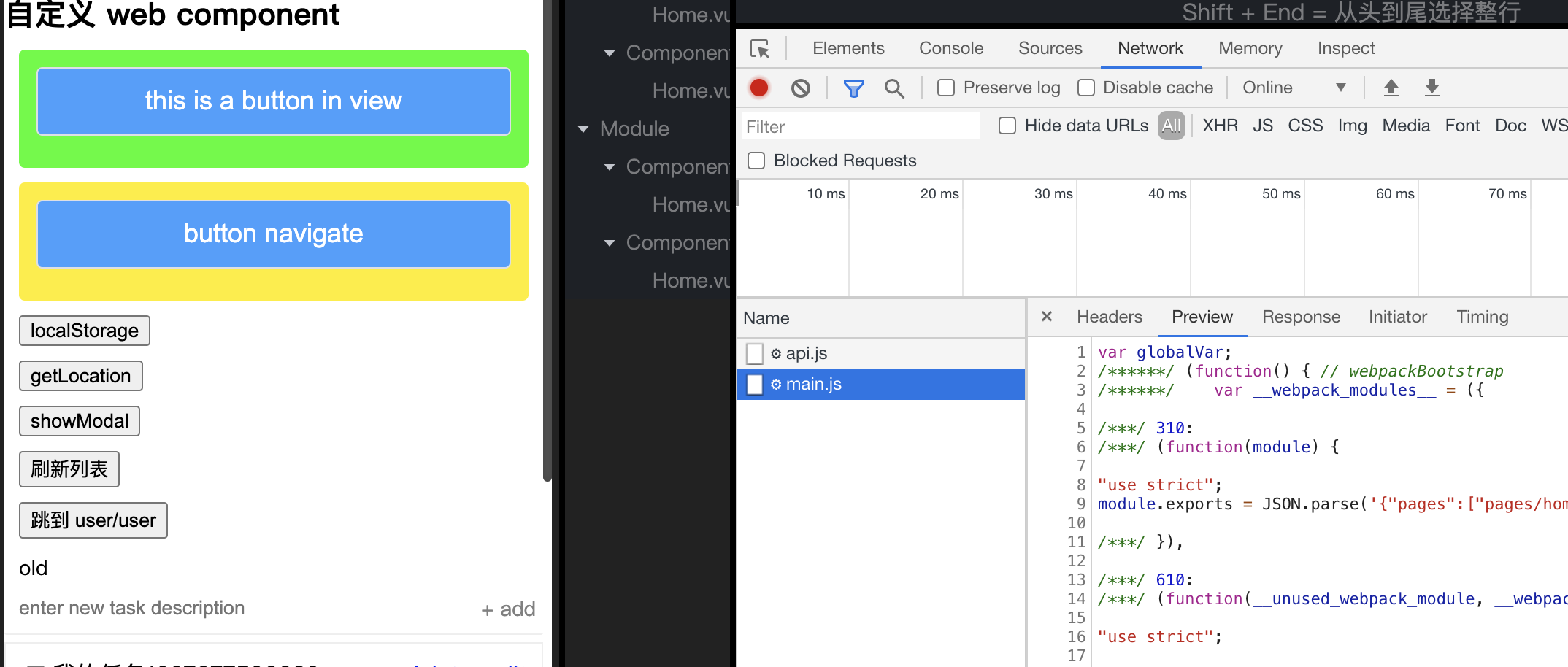Click the network Filter text field
The image size is (1568, 667).
[860, 126]
